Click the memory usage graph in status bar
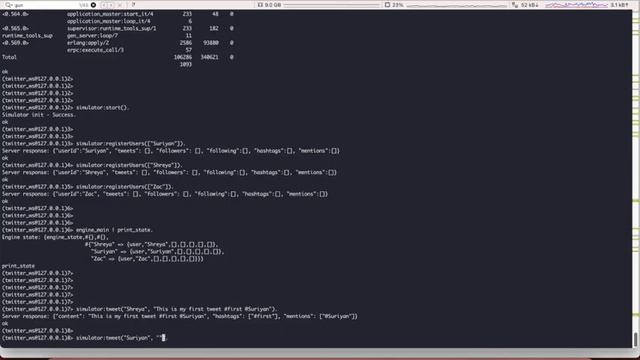The height and width of the screenshot is (360, 640). pos(331,5)
